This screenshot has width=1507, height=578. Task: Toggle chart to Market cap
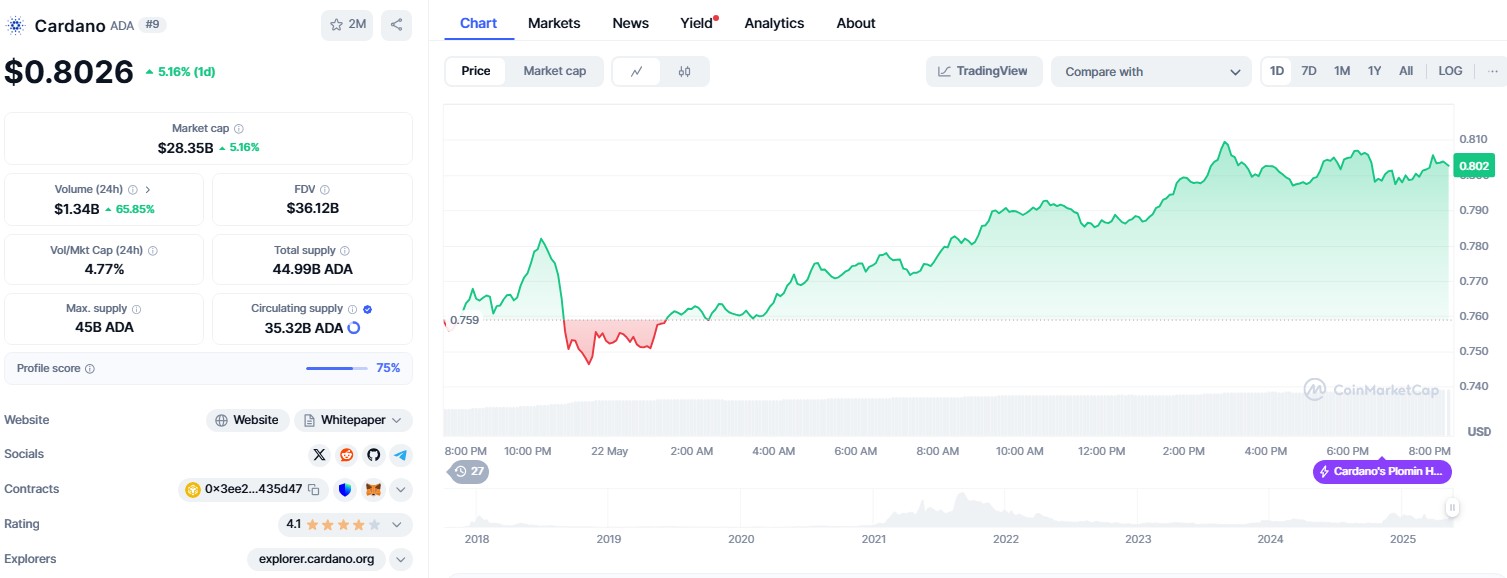(554, 71)
